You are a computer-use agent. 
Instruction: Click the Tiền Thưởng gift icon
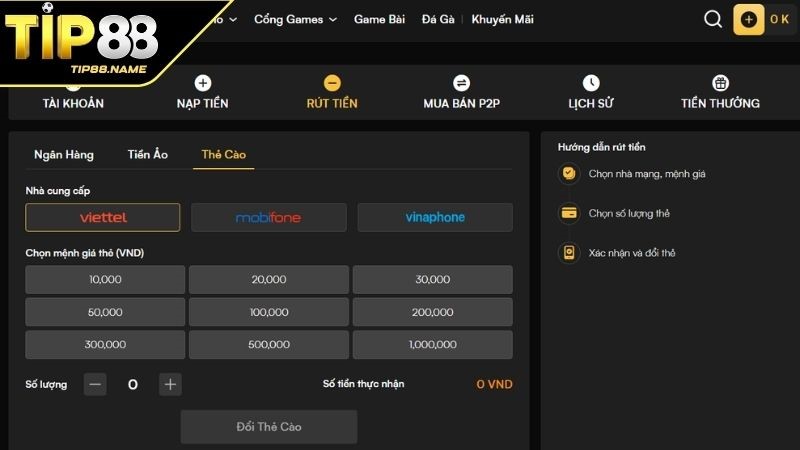[x=720, y=83]
